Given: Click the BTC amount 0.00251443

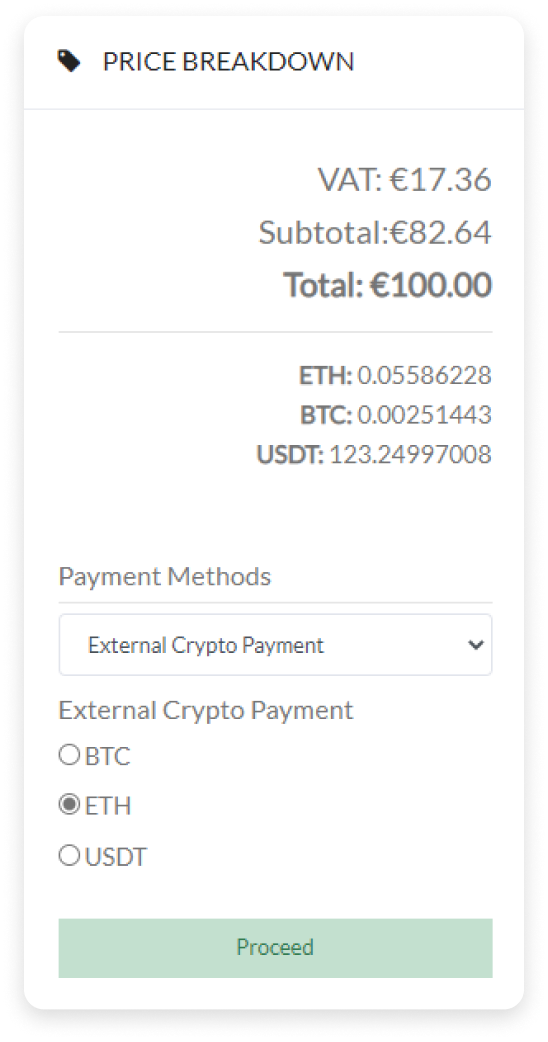Looking at the screenshot, I should click(x=424, y=415).
